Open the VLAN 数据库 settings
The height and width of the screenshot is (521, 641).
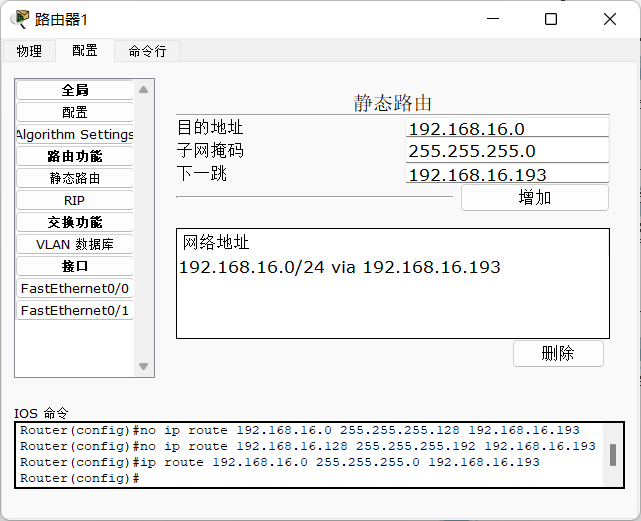75,245
